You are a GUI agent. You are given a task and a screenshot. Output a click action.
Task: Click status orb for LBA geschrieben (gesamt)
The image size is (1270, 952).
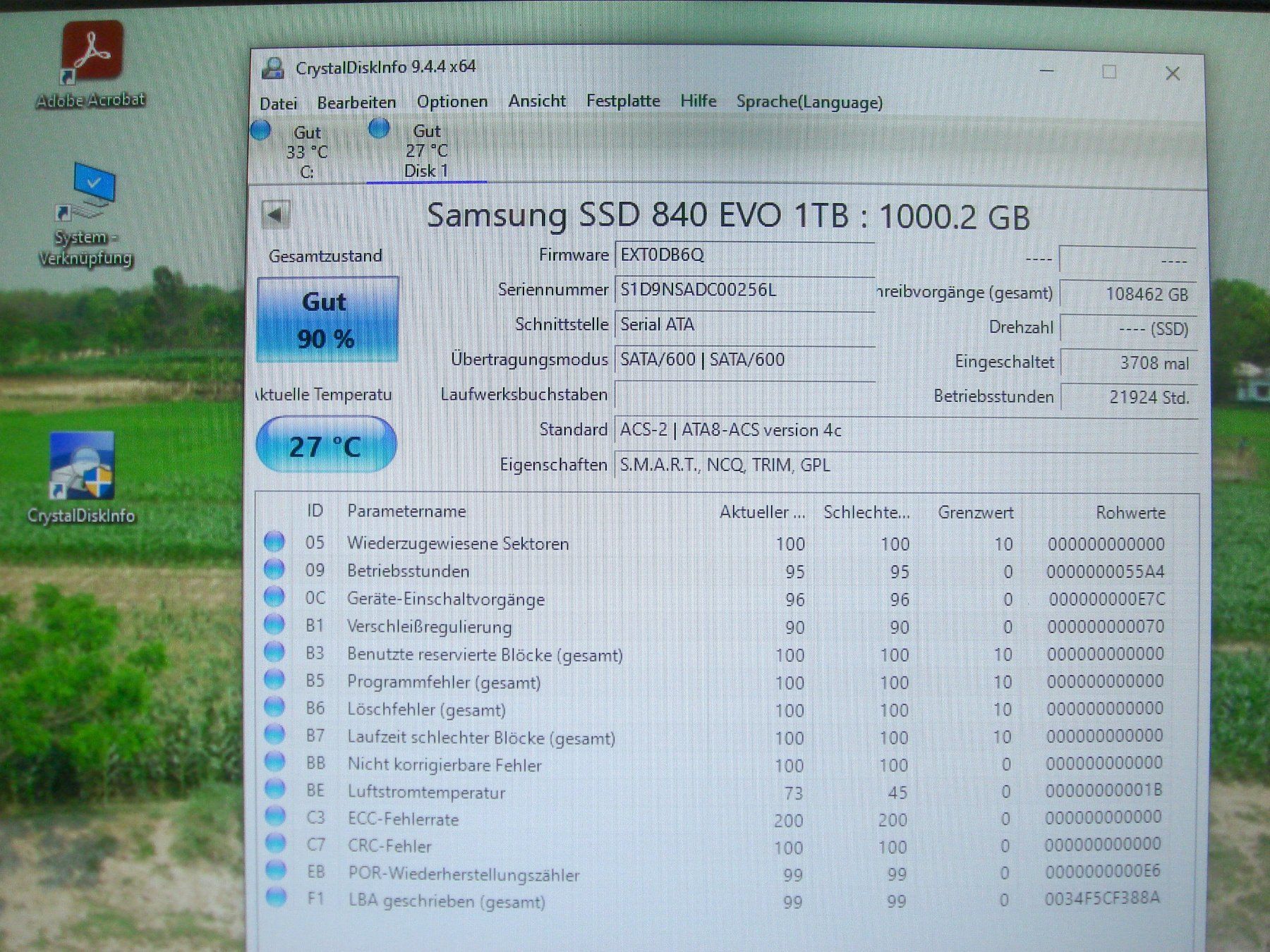pyautogui.click(x=276, y=898)
